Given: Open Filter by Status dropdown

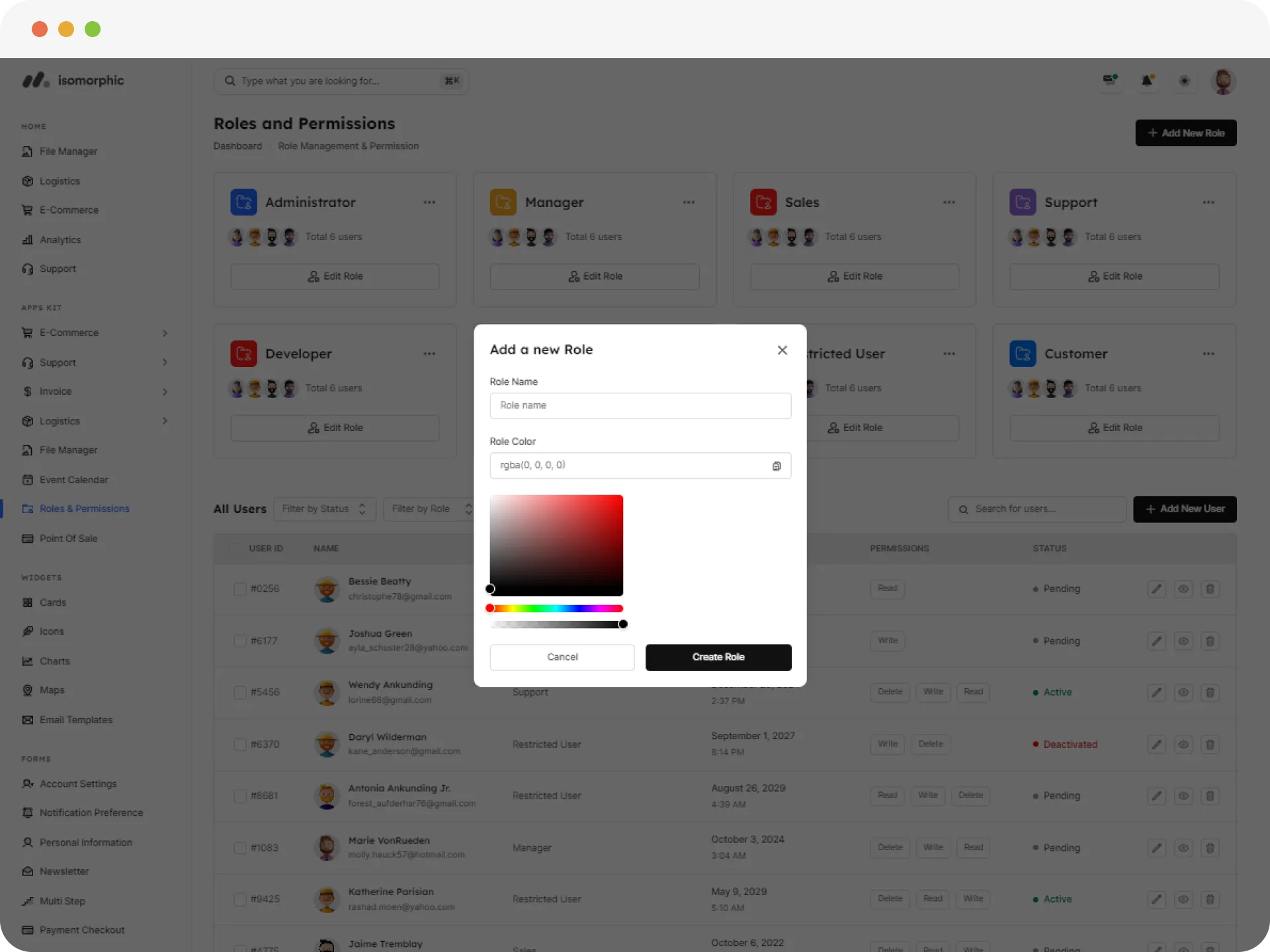Looking at the screenshot, I should click(x=325, y=509).
